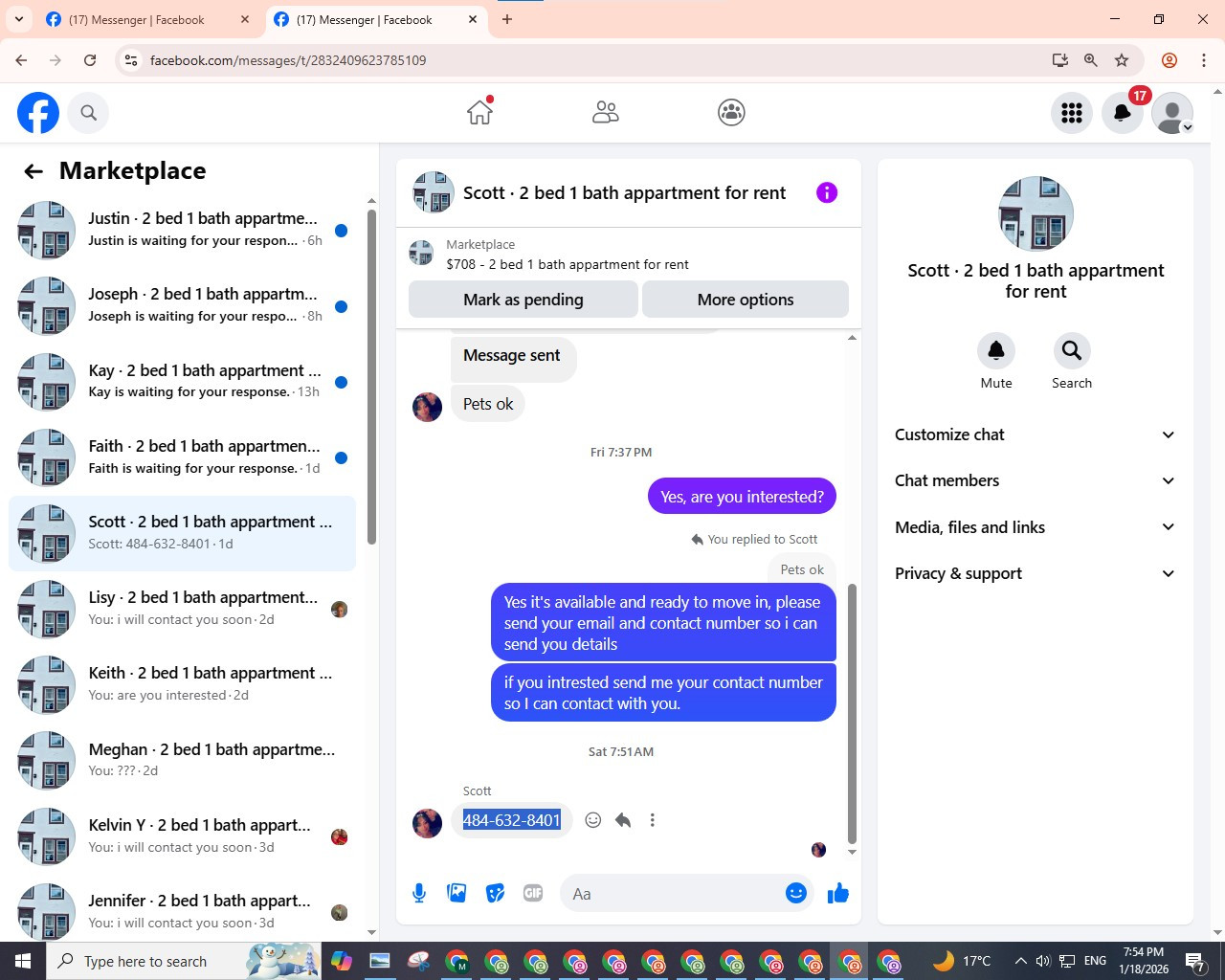This screenshot has width=1225, height=980.
Task: Open Joseph's apartment conversation
Action: (182, 305)
